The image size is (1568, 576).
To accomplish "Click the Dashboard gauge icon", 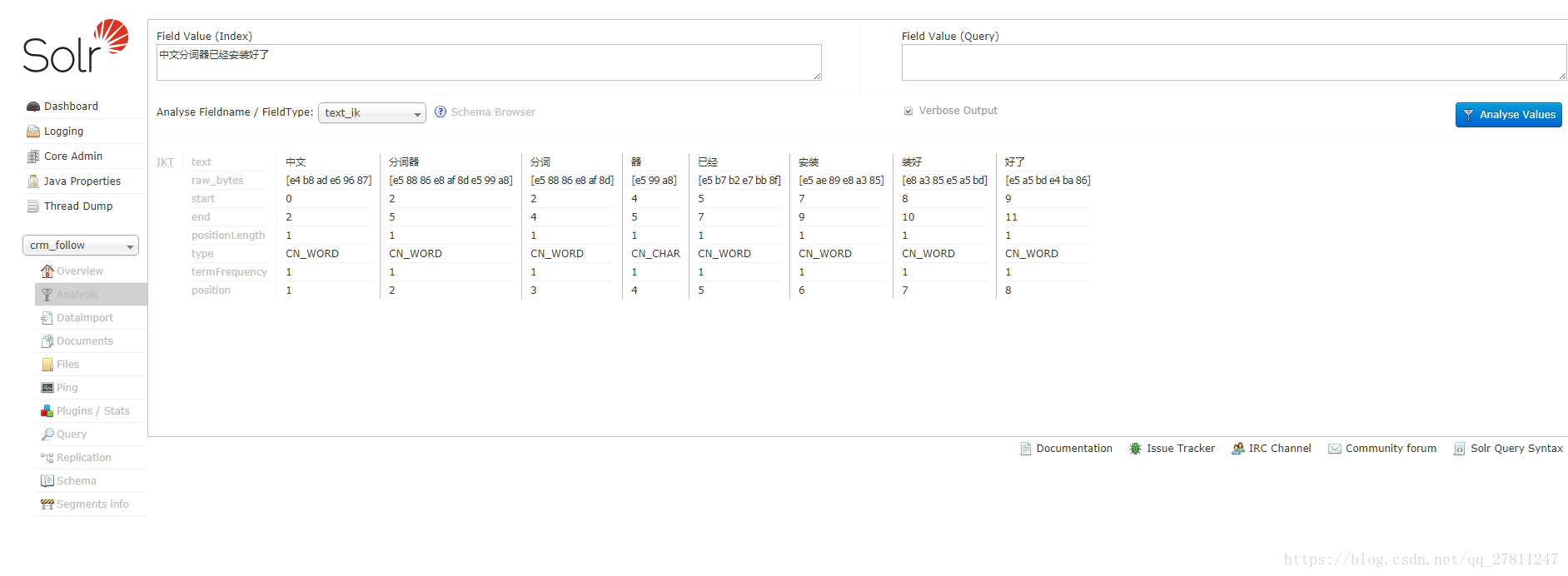I will click(x=33, y=107).
